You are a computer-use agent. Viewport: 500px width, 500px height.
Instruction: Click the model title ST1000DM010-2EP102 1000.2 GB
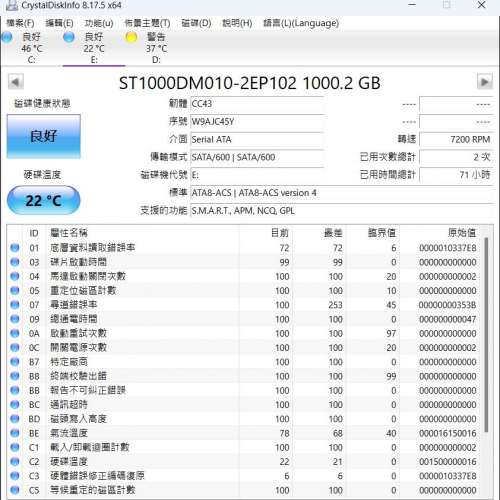(x=250, y=83)
